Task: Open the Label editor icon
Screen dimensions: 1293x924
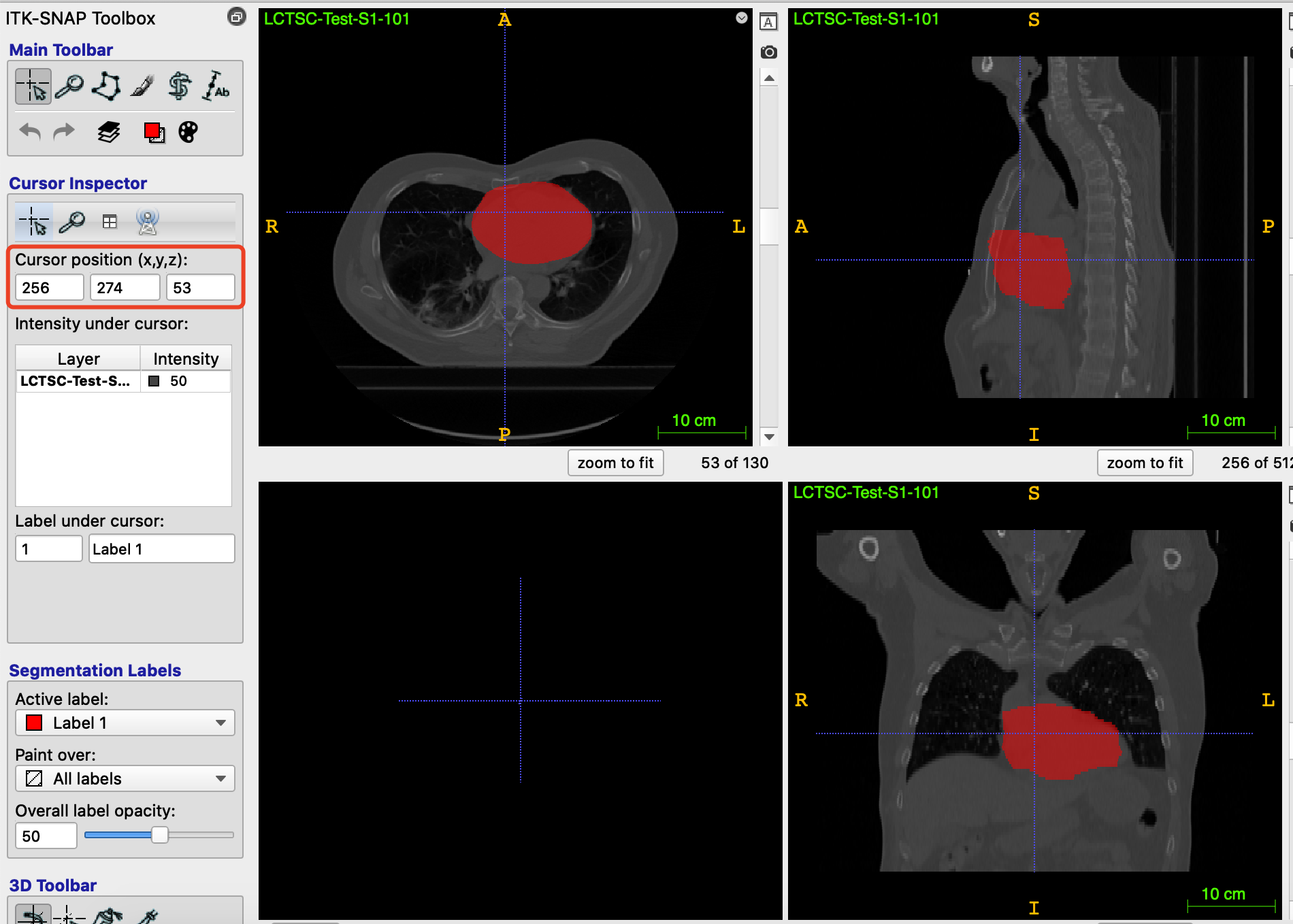Action: point(154,132)
